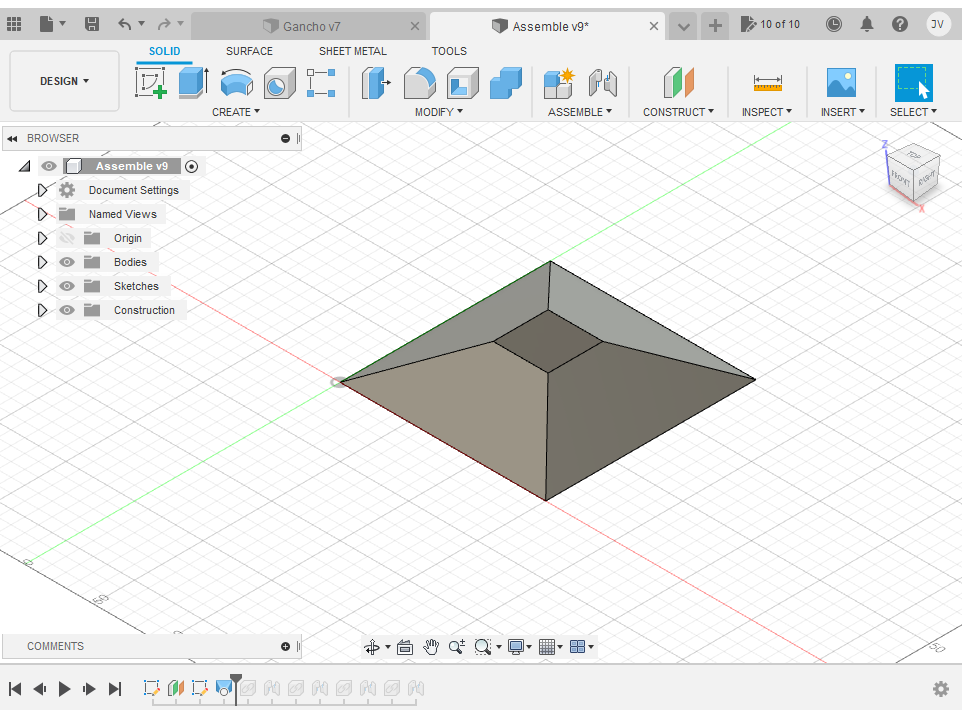Click the Insert image icon

click(841, 83)
